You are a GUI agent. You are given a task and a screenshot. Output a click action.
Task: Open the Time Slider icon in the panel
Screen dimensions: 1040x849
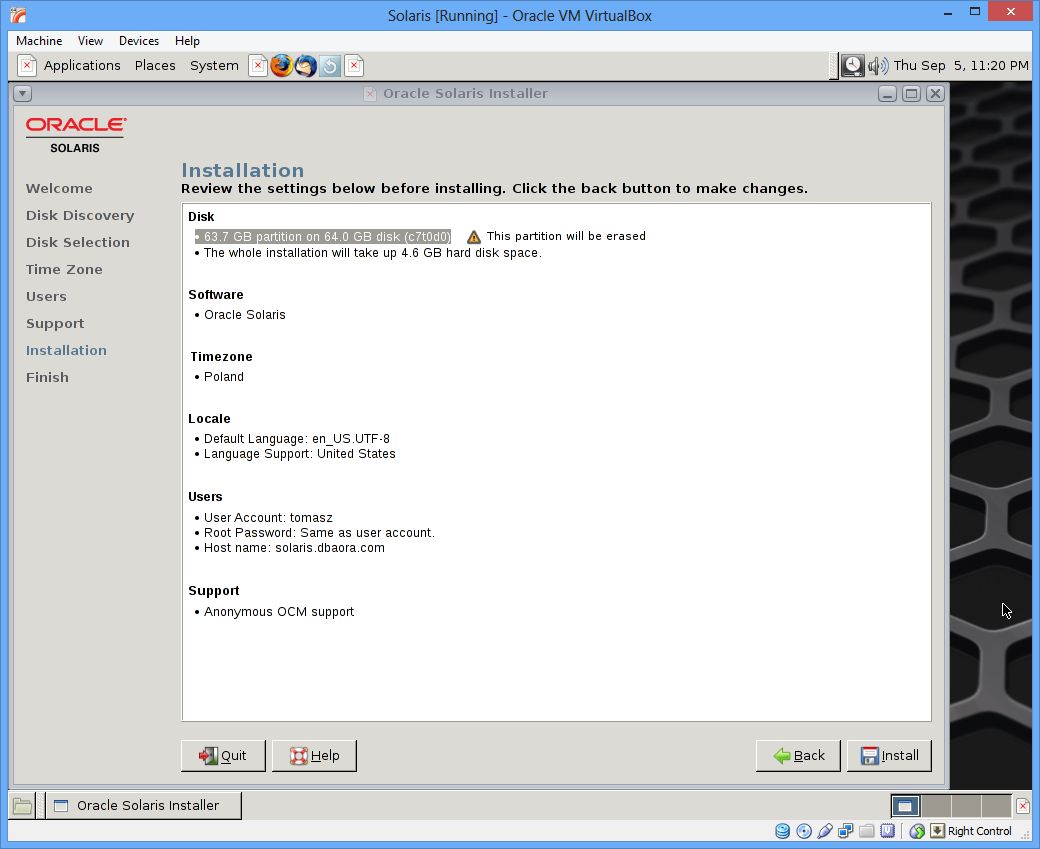[330, 66]
